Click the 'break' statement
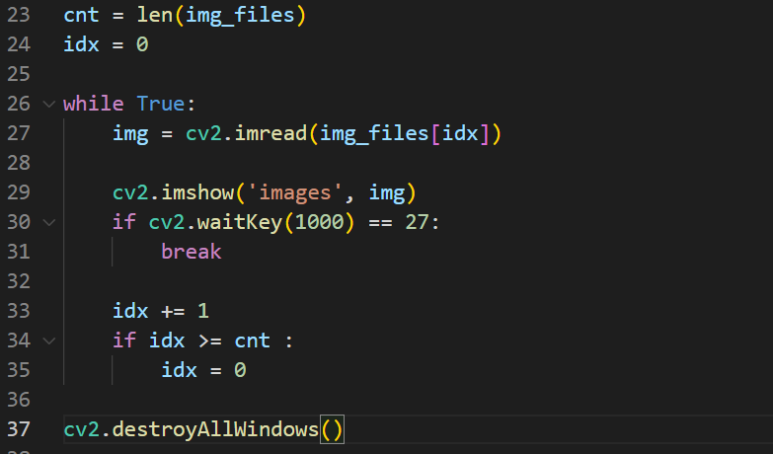This screenshot has width=773, height=454. coord(191,251)
